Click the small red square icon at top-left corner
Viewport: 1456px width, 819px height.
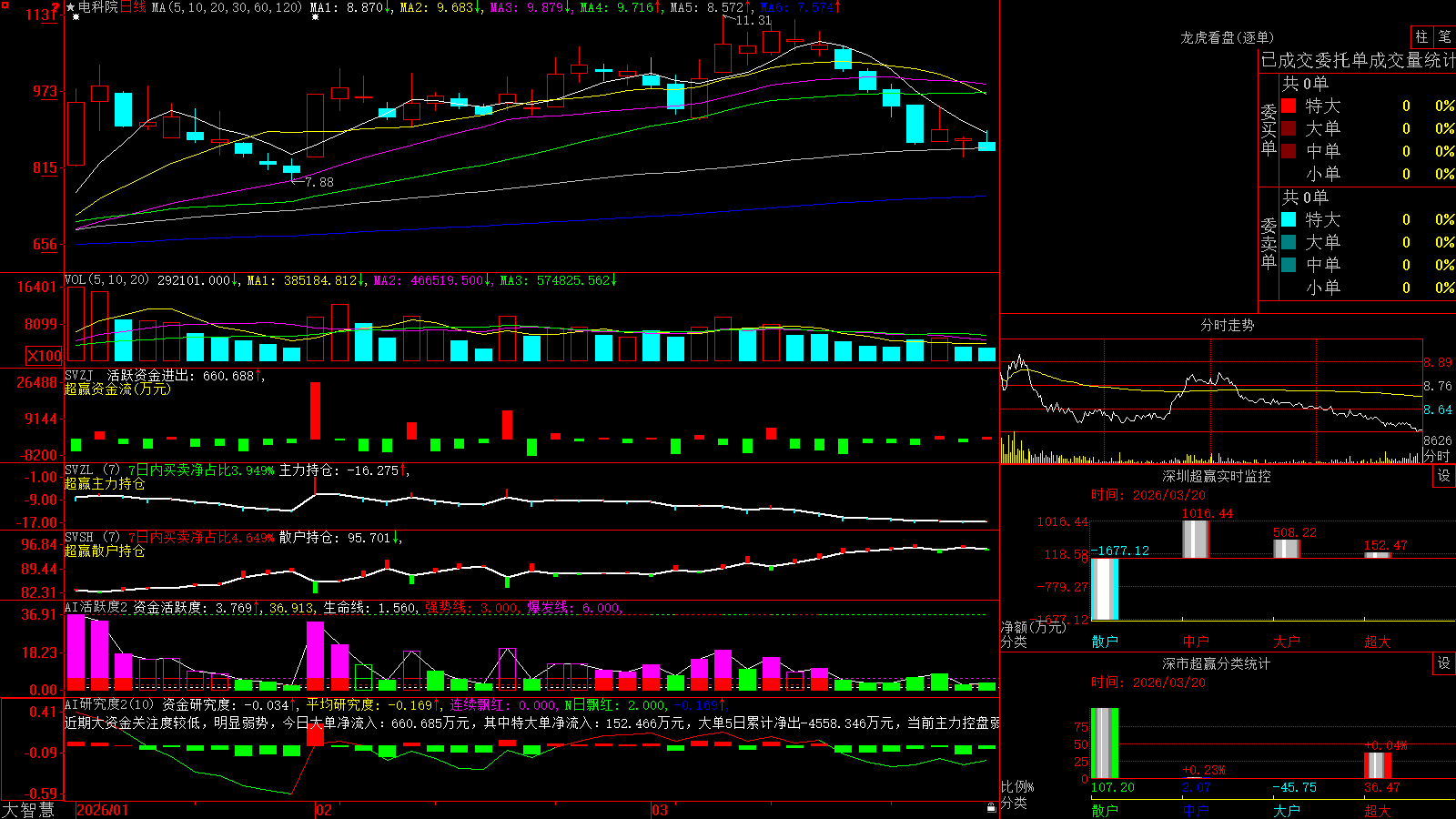(x=5, y=5)
